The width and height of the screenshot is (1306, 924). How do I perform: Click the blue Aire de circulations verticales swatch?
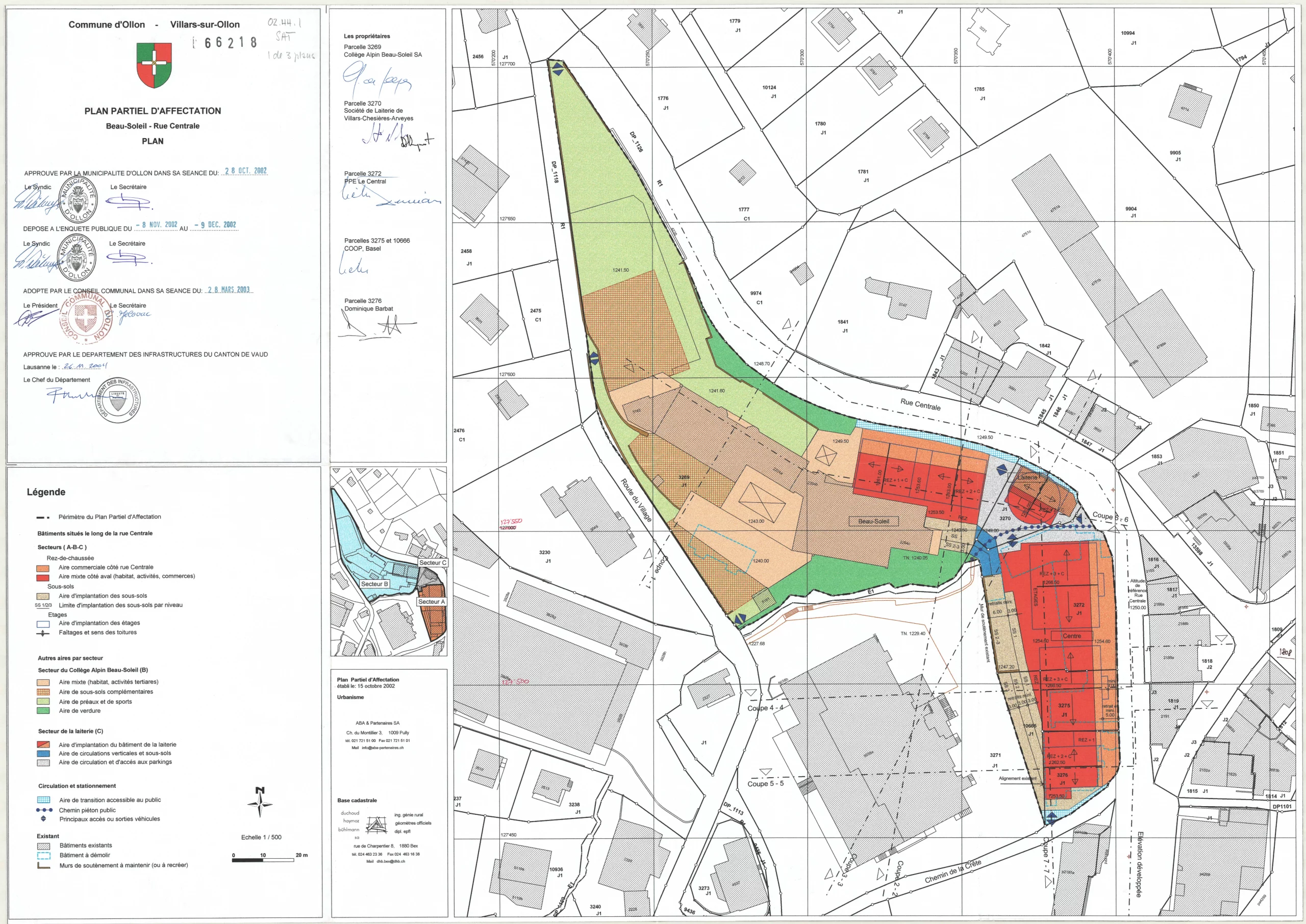click(43, 753)
